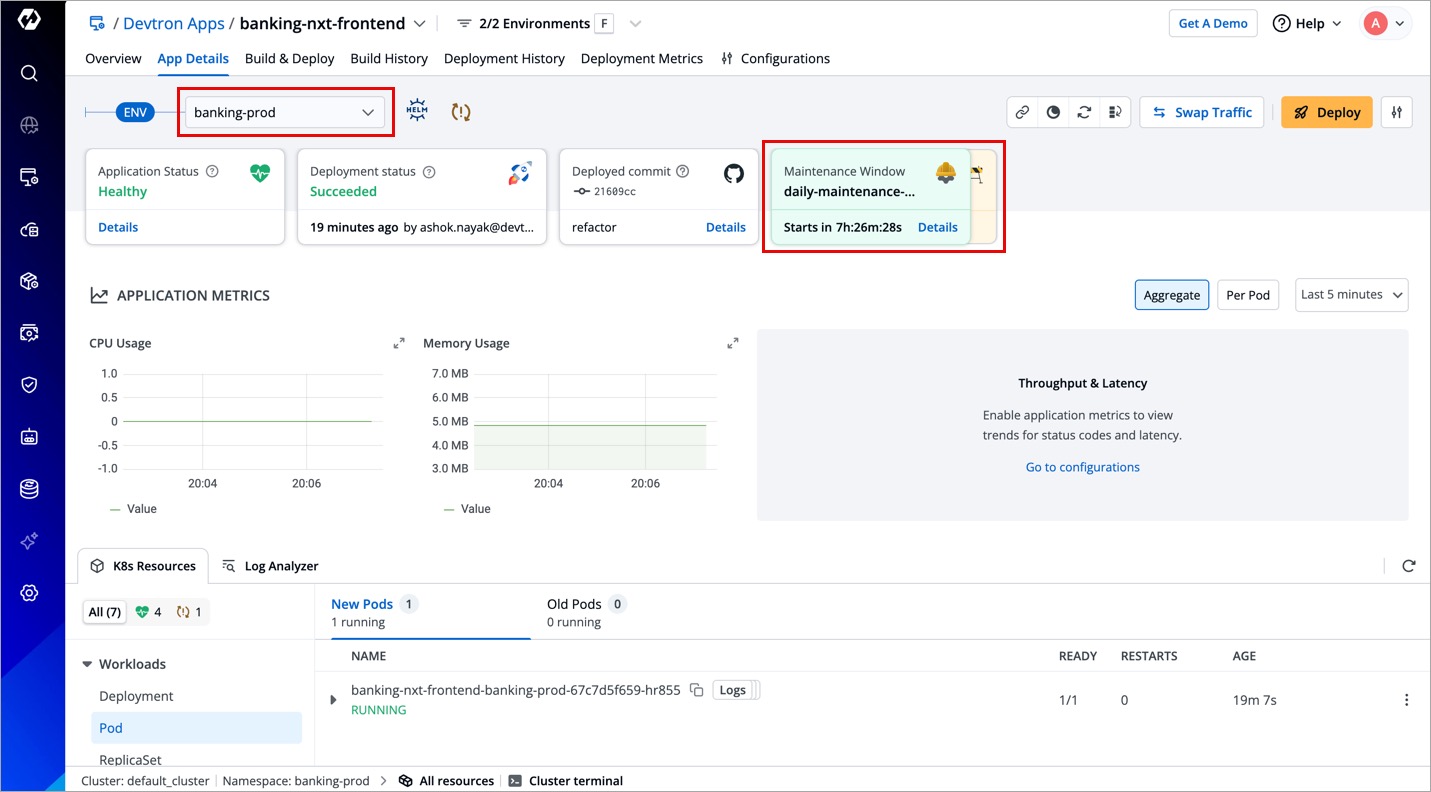Open the URLs link icon in toolbar
Image resolution: width=1431 pixels, height=792 pixels.
point(1022,112)
